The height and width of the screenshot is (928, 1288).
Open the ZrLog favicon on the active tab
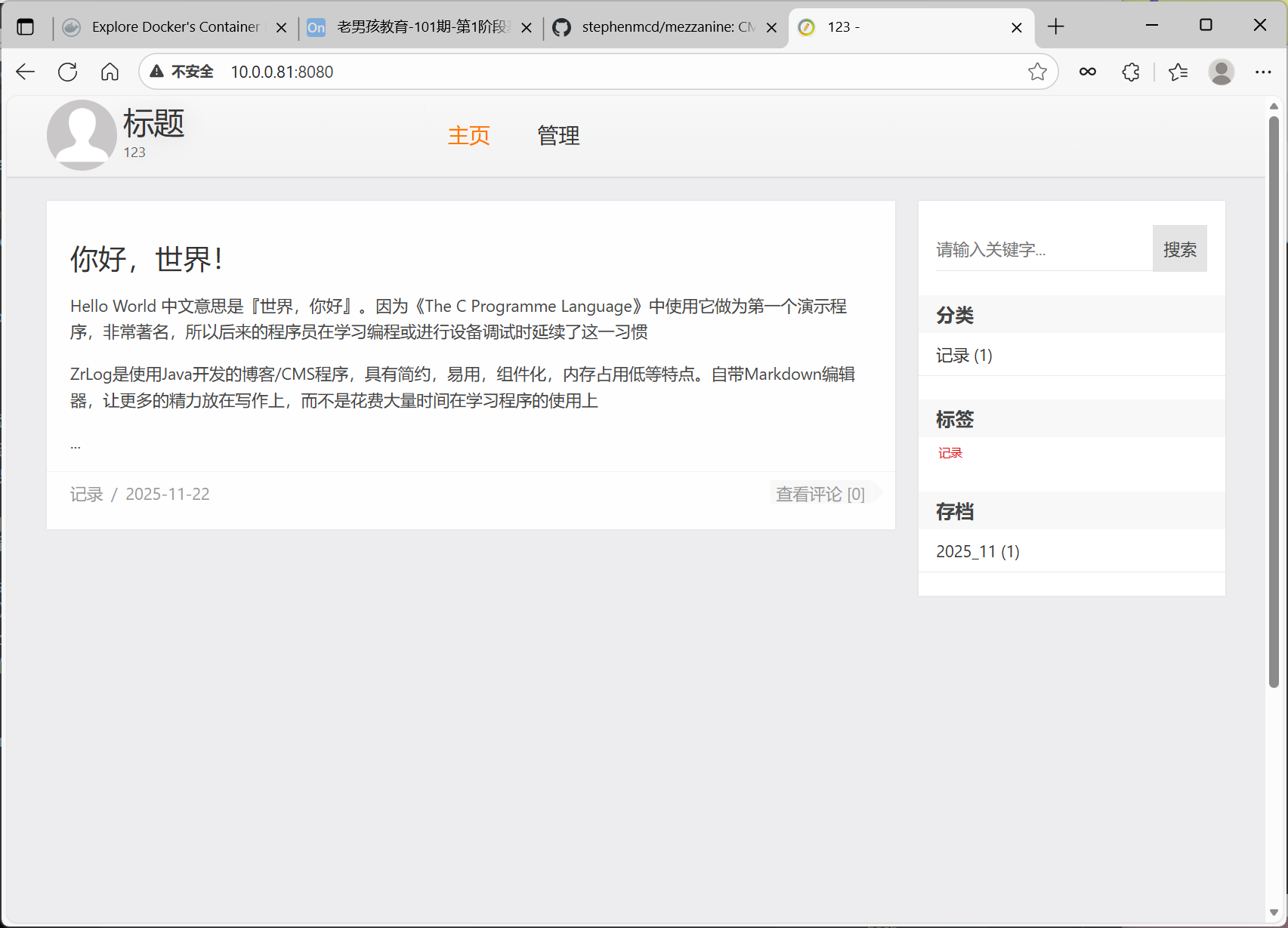806,27
